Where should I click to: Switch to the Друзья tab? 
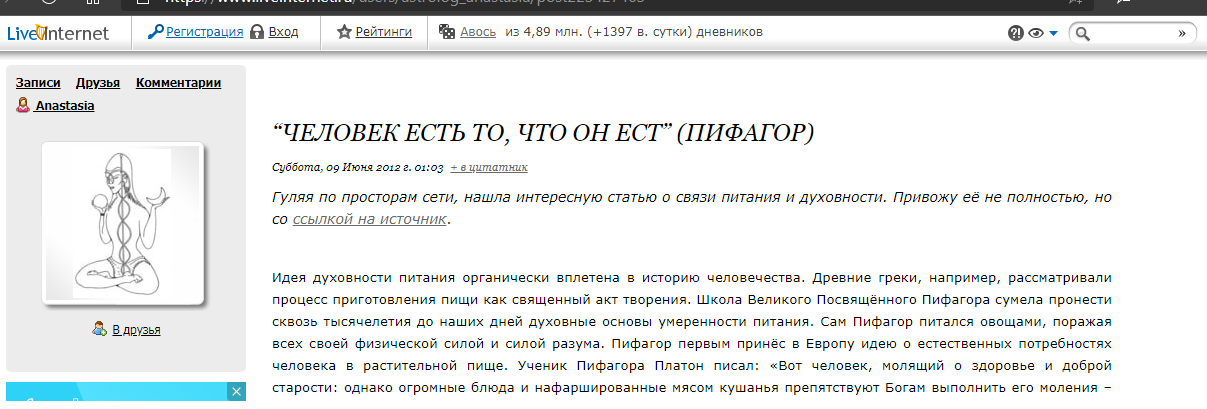click(x=98, y=83)
